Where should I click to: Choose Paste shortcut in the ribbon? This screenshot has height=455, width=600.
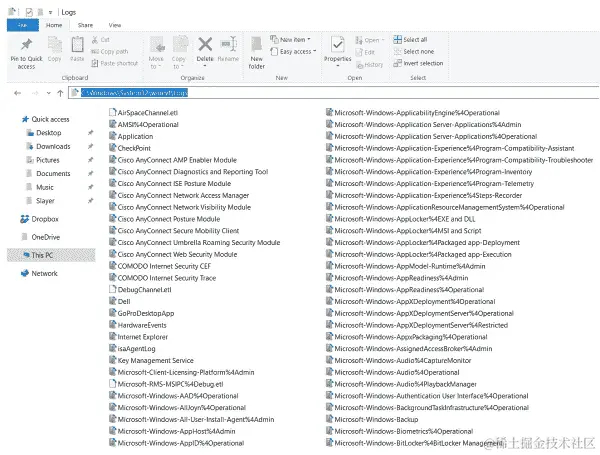(x=115, y=63)
